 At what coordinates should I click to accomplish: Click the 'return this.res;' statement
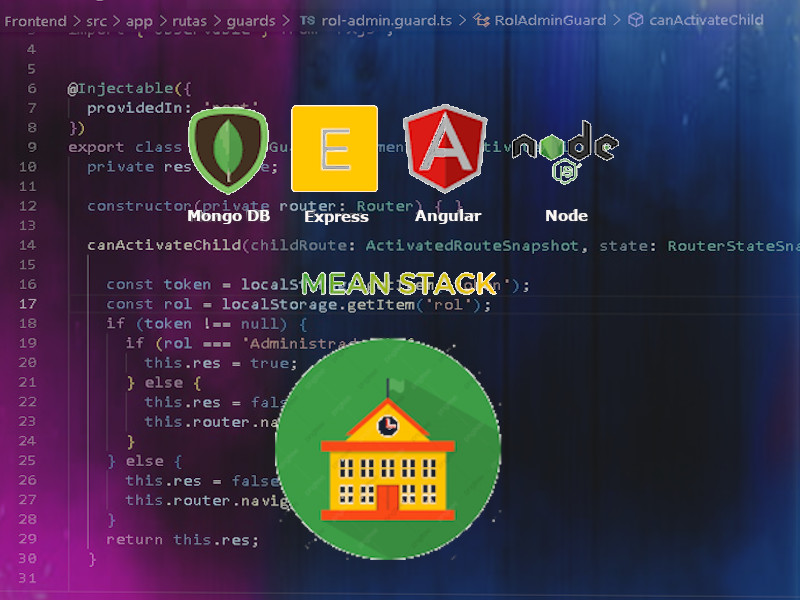pyautogui.click(x=183, y=540)
